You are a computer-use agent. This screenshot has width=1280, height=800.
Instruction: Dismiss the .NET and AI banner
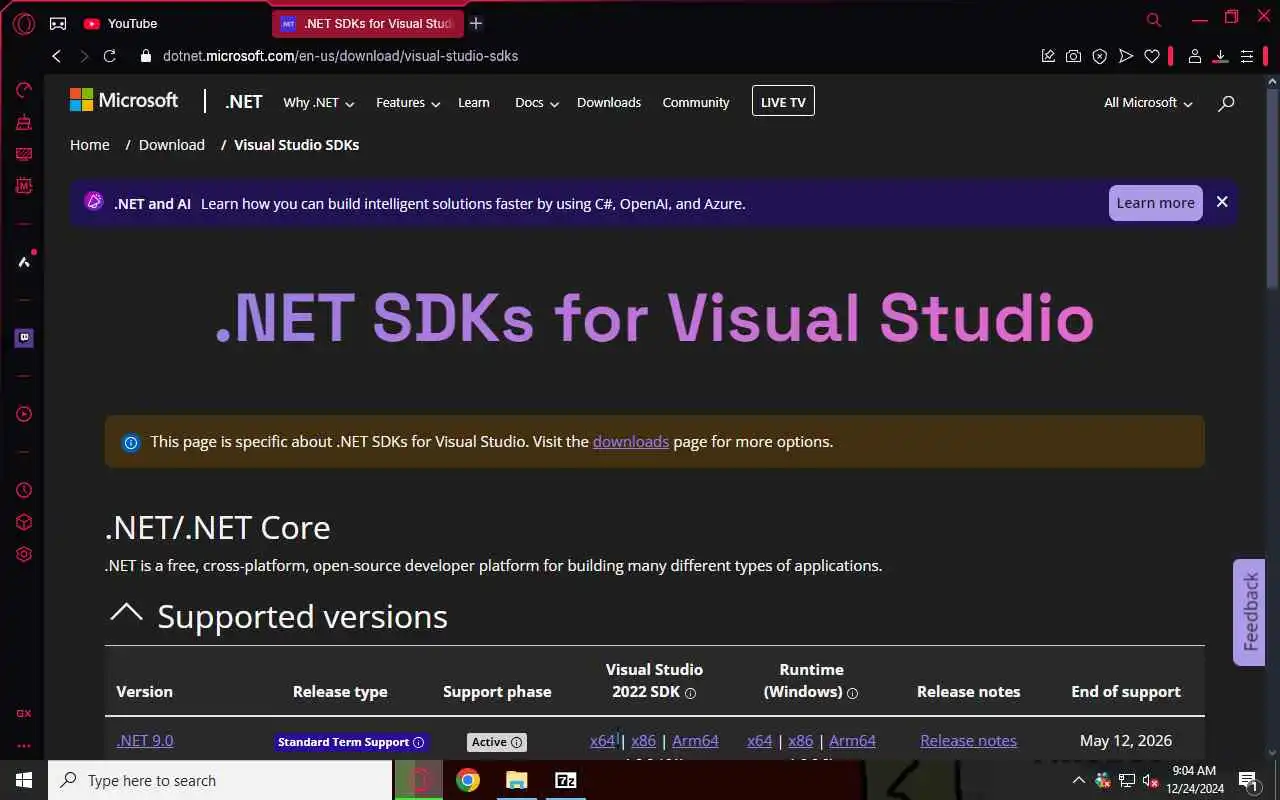click(1222, 202)
